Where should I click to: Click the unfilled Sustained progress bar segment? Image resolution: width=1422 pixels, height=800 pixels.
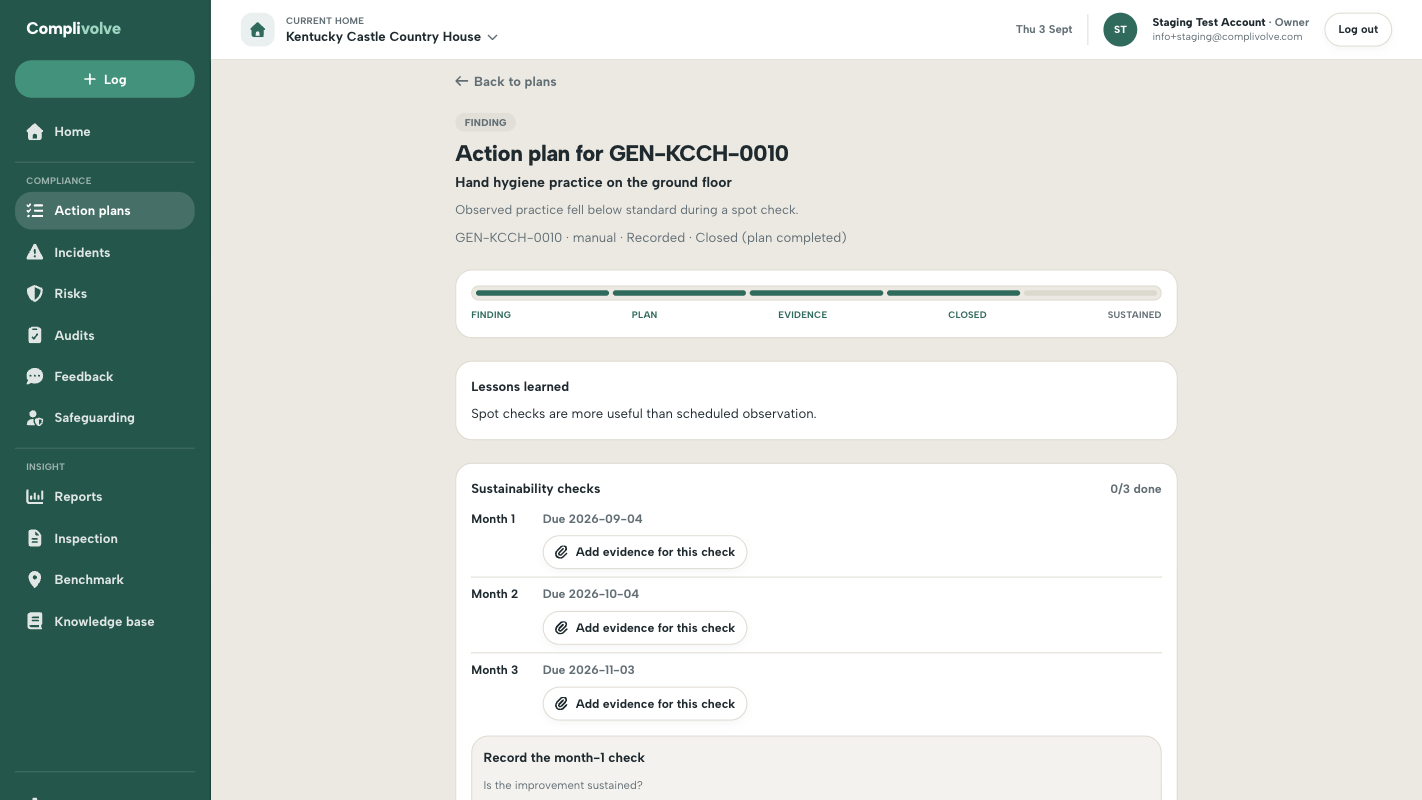point(1090,293)
